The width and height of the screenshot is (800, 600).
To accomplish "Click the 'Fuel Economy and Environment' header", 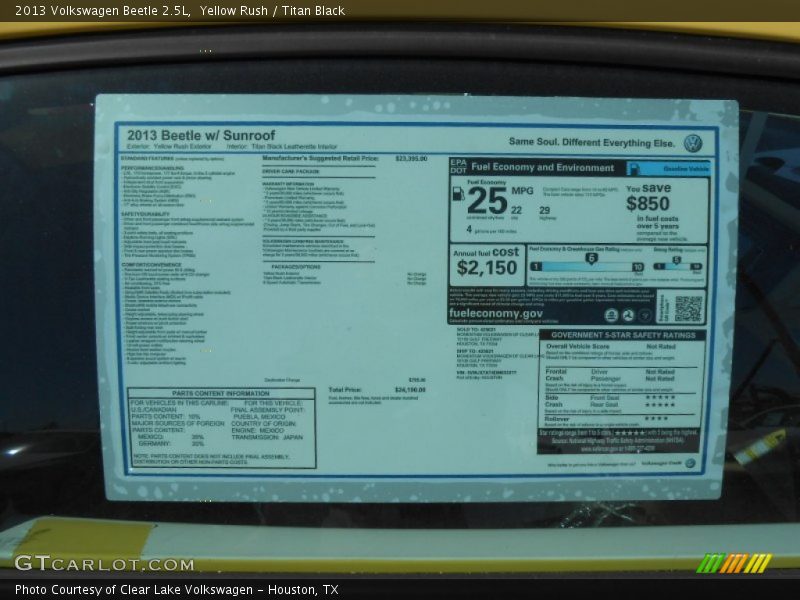I will click(x=542, y=167).
